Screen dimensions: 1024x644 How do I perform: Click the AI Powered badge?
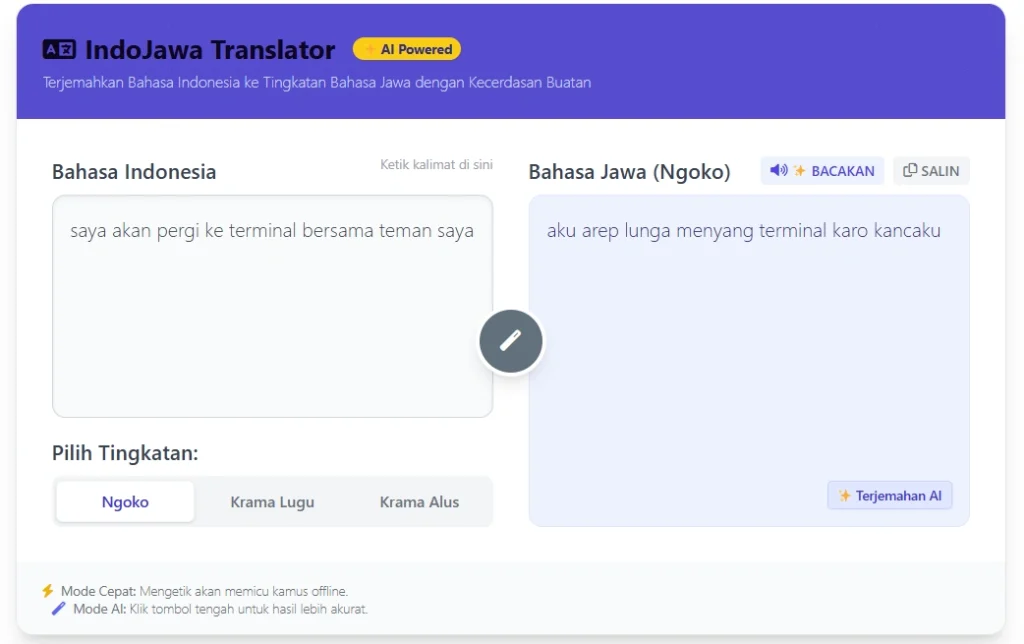[407, 48]
